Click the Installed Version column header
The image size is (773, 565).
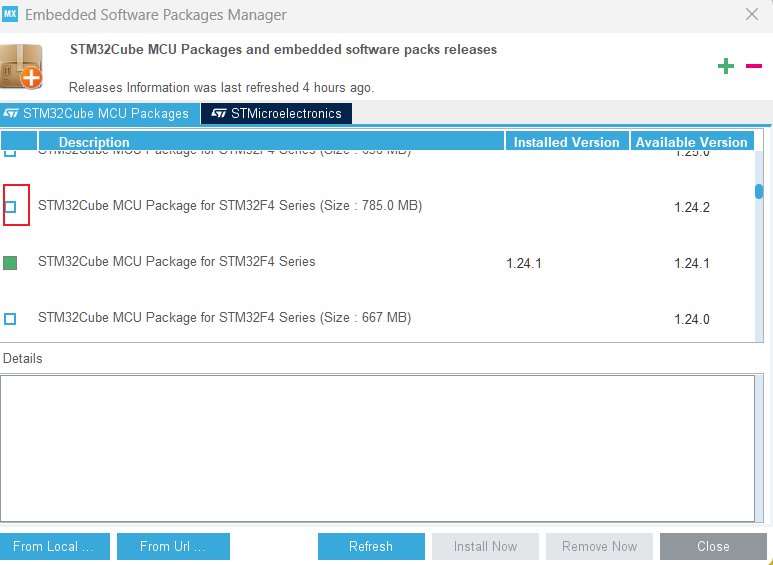click(567, 142)
